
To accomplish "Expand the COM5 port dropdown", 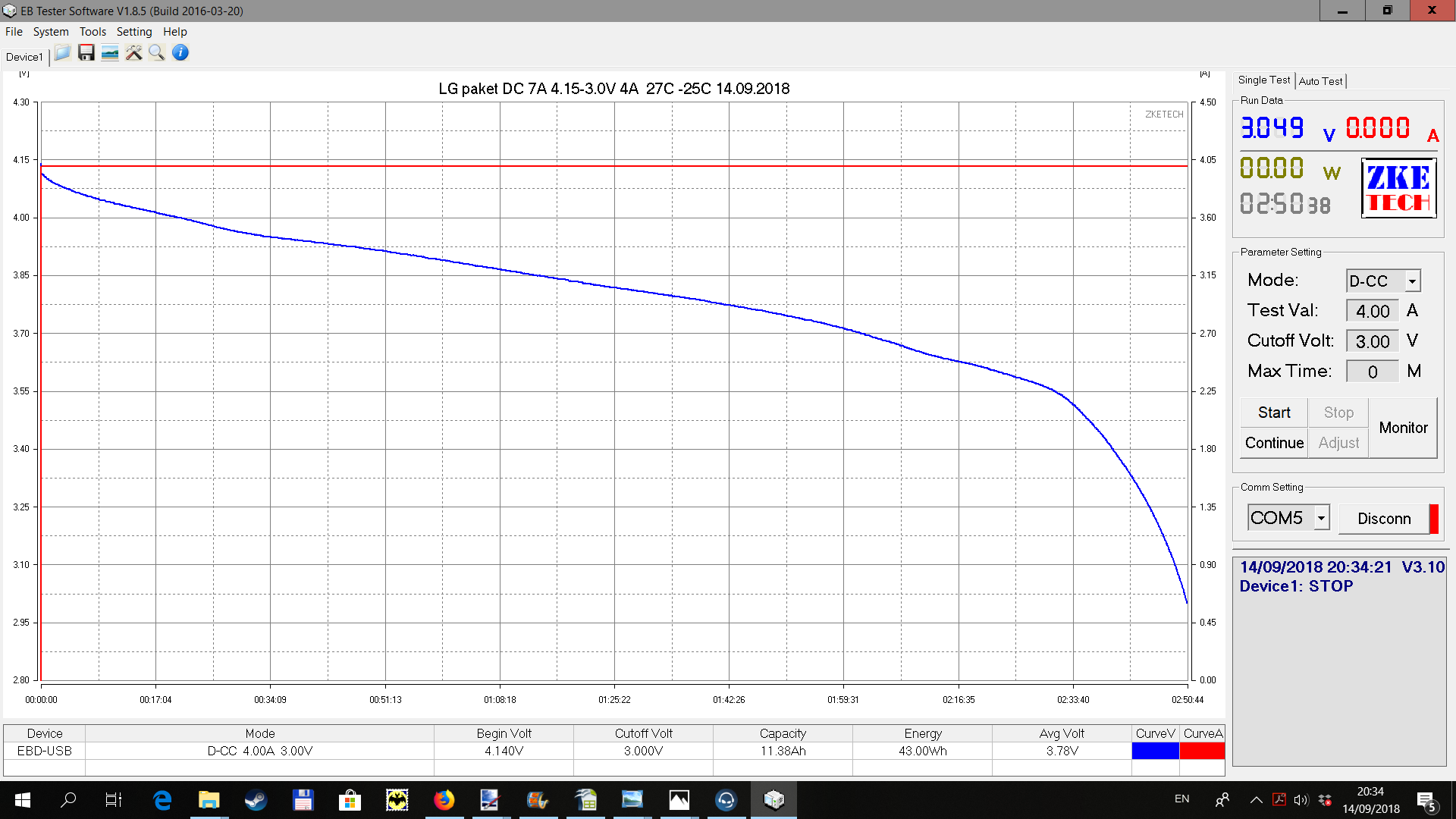I will pos(1321,518).
